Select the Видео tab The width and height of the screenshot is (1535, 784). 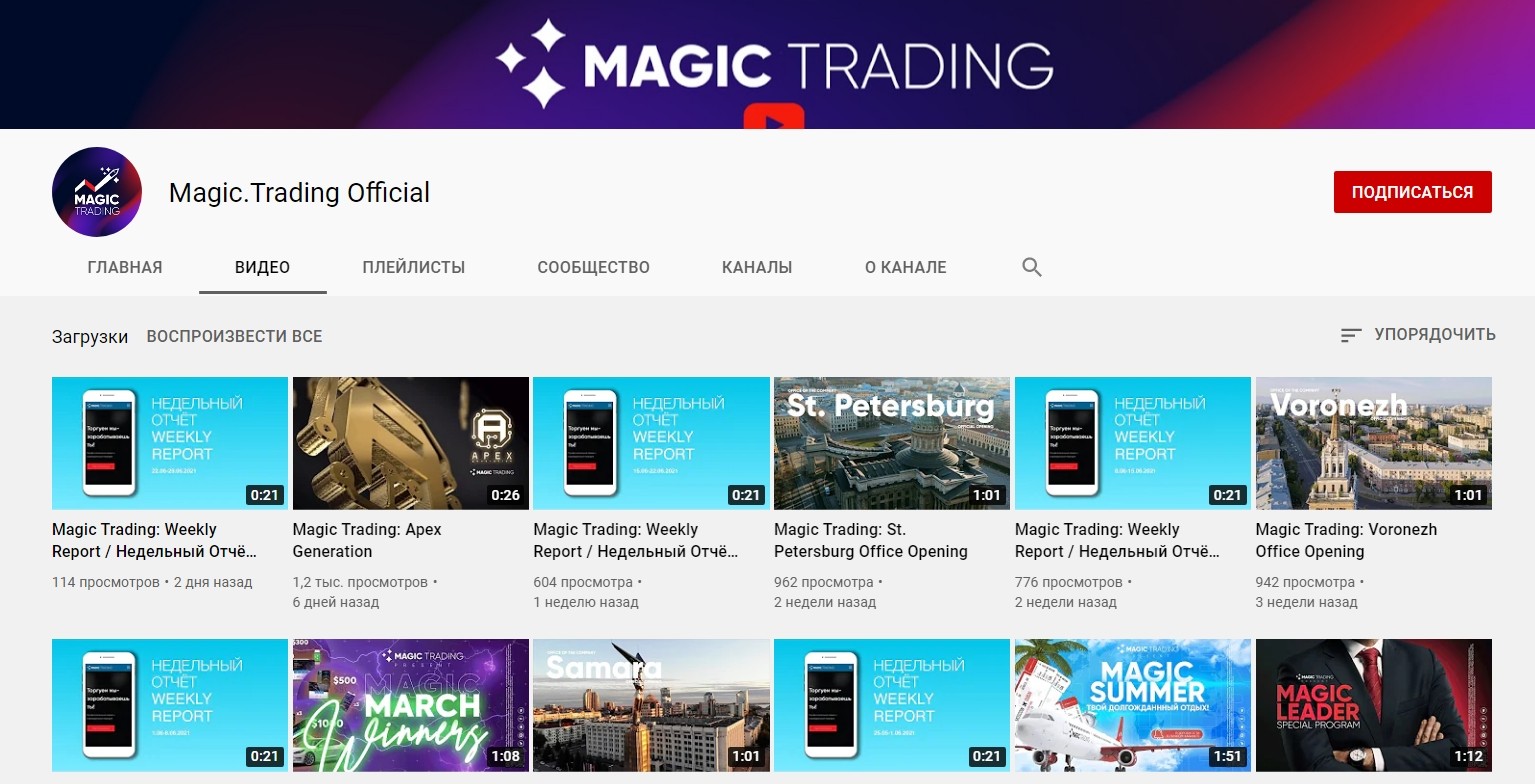[x=263, y=267]
